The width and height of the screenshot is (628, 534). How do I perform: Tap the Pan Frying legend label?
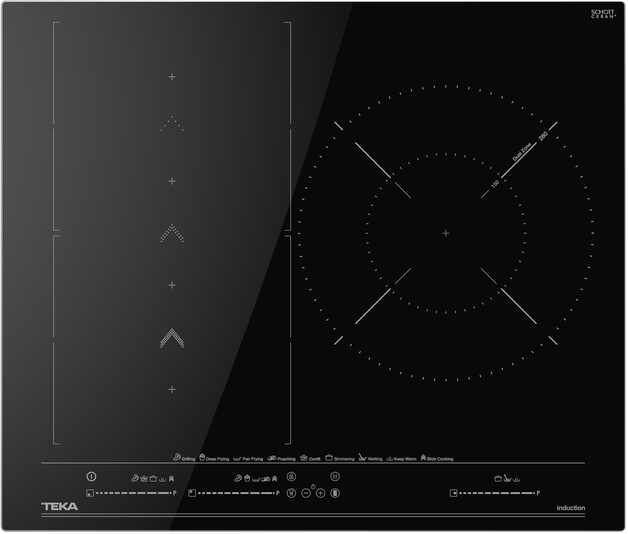coord(253,459)
